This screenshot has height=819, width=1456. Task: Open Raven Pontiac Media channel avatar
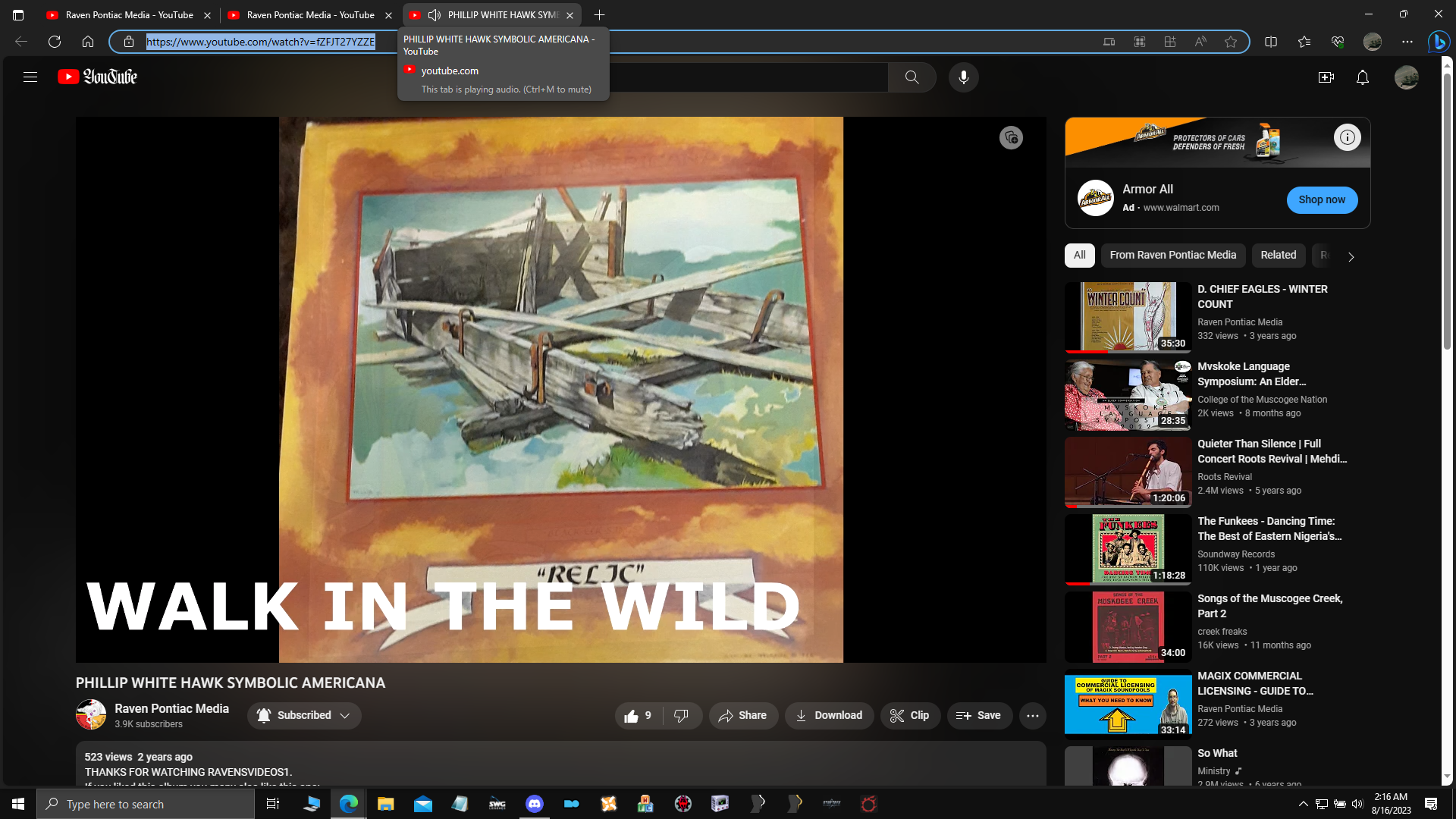click(91, 714)
